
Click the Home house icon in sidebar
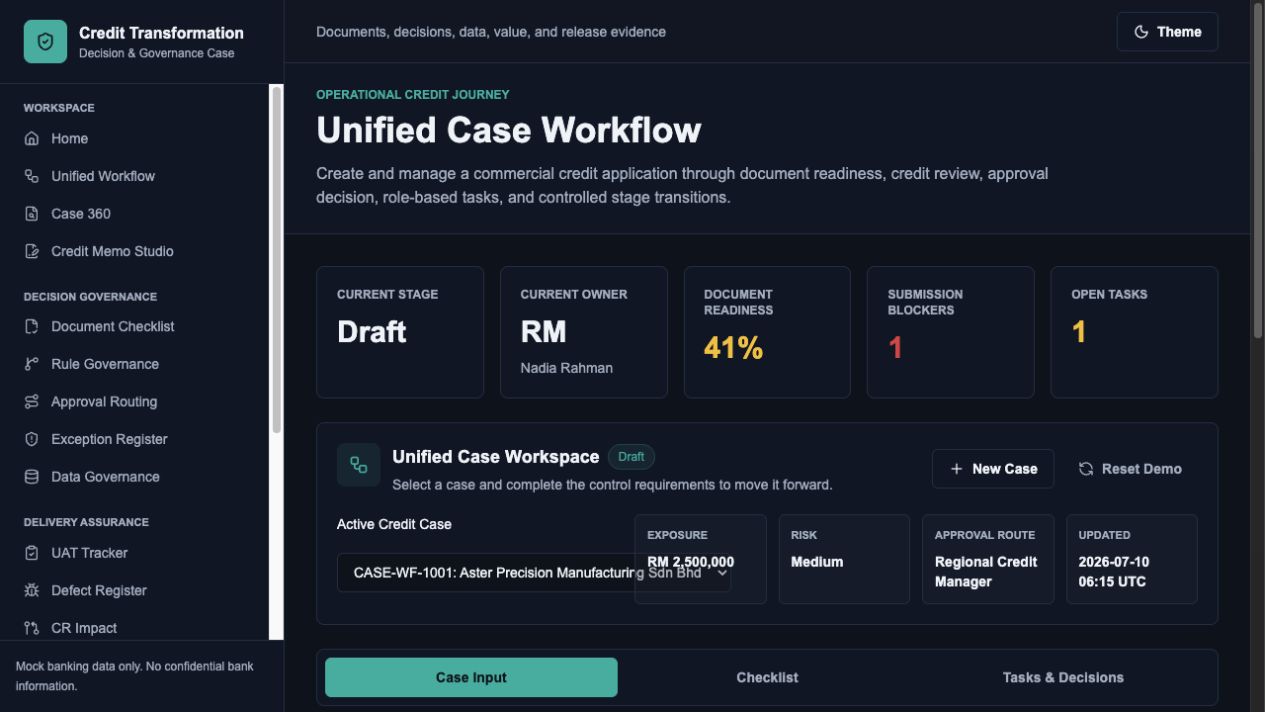(32, 139)
